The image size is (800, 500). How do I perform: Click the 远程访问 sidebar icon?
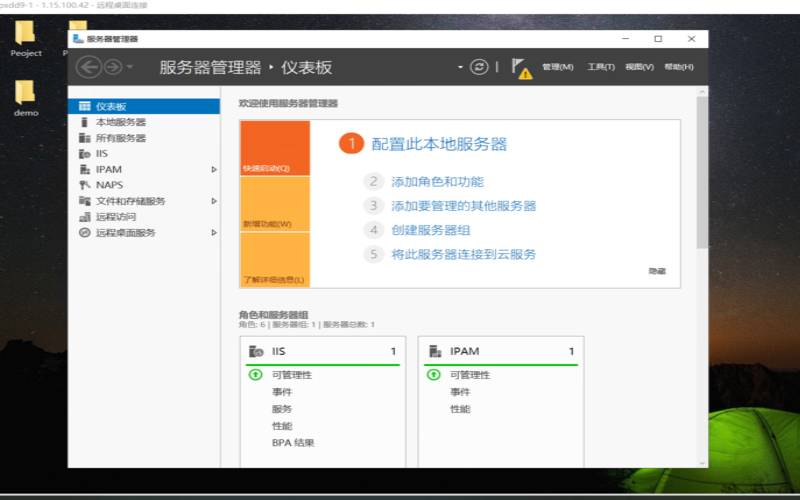(x=85, y=217)
